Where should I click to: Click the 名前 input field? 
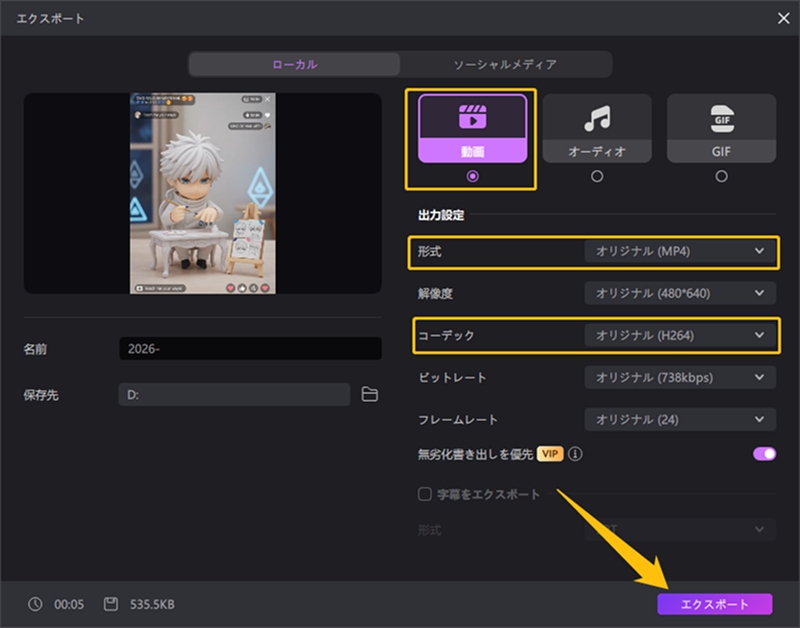(x=250, y=348)
